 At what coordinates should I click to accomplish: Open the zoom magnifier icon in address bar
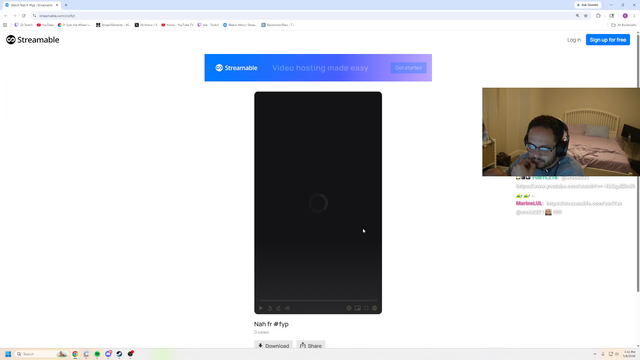click(x=578, y=16)
